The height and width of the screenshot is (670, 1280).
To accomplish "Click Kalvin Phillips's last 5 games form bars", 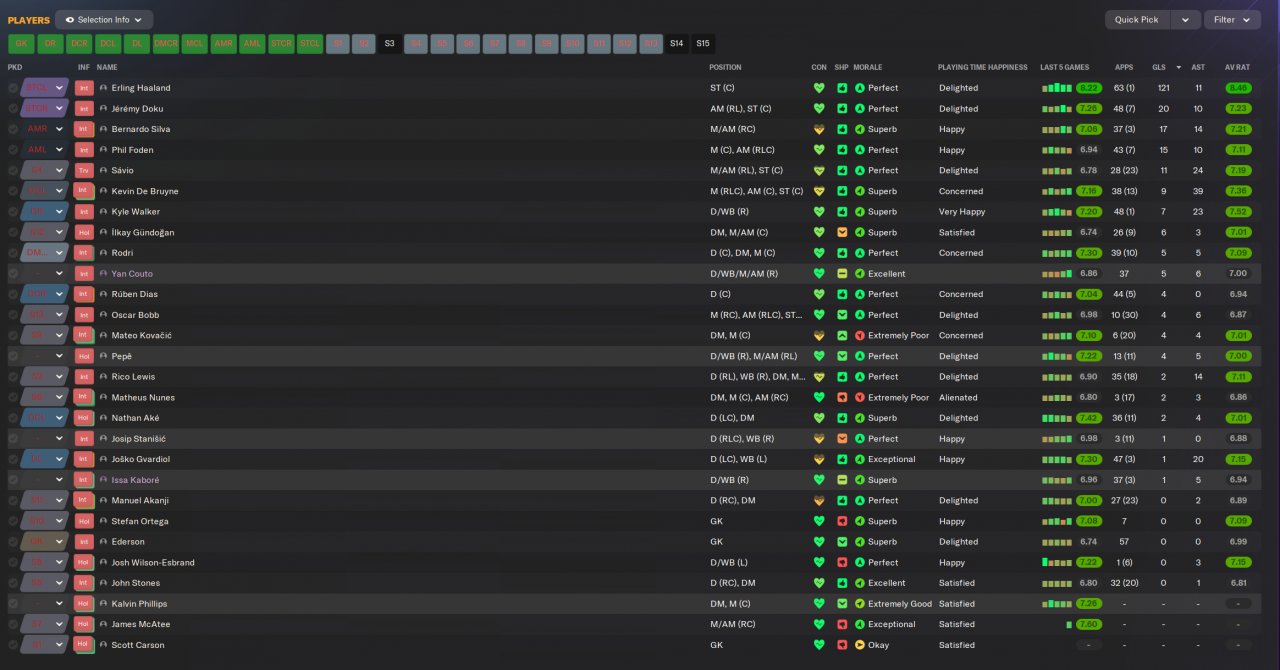I will [1057, 604].
